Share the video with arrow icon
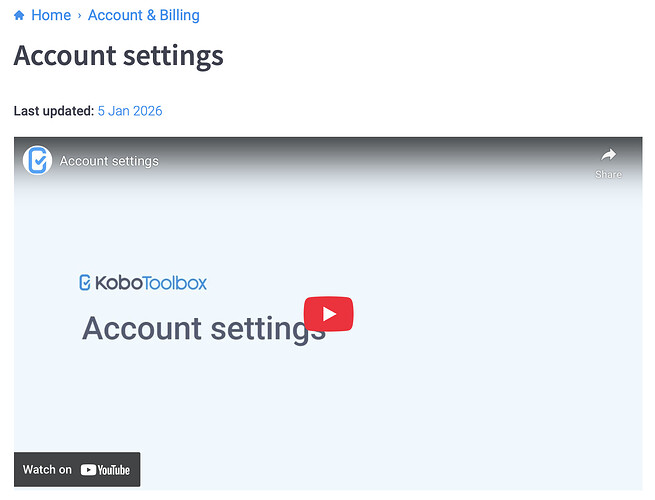This screenshot has width=655, height=500. point(608,163)
